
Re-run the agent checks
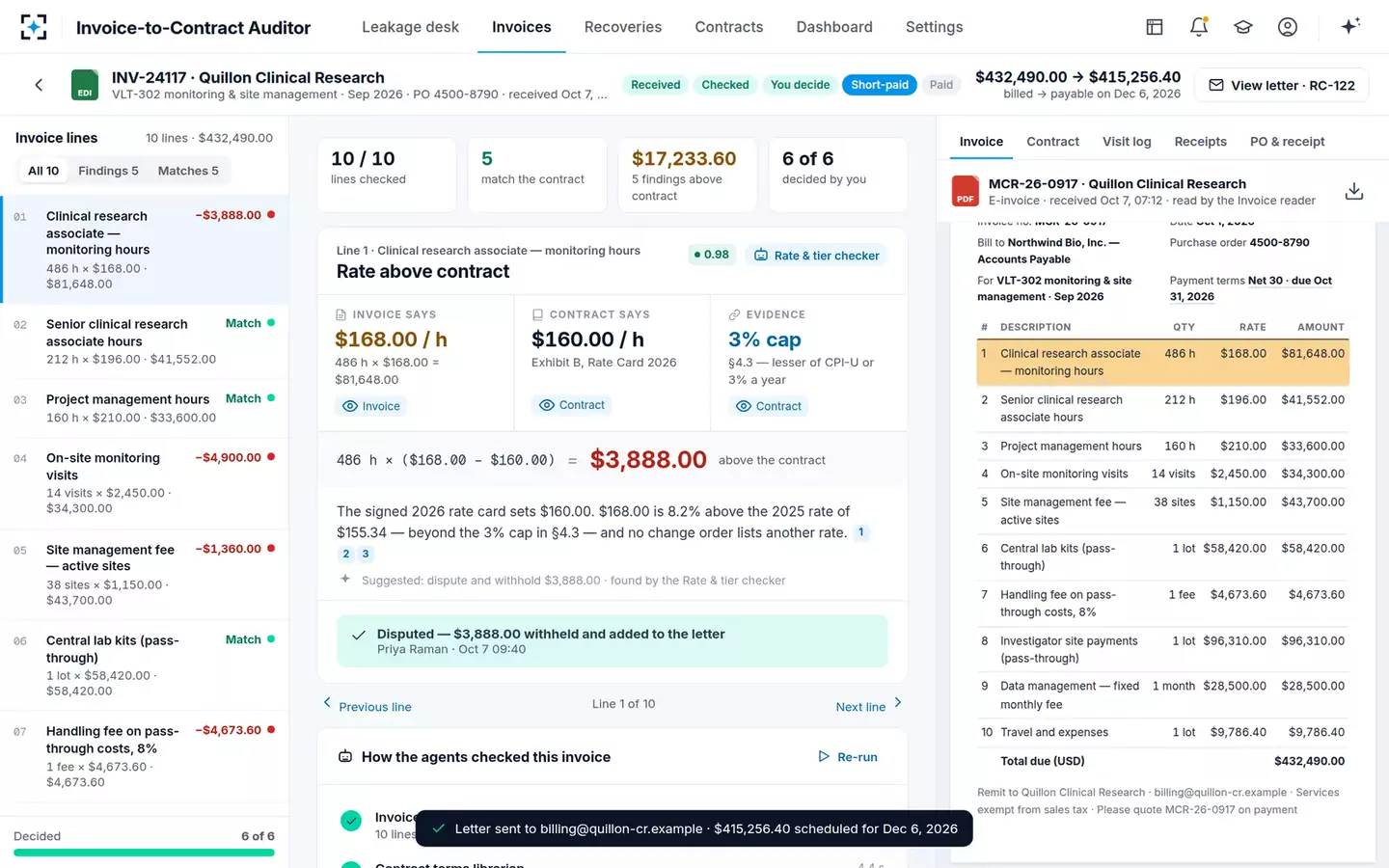848,757
